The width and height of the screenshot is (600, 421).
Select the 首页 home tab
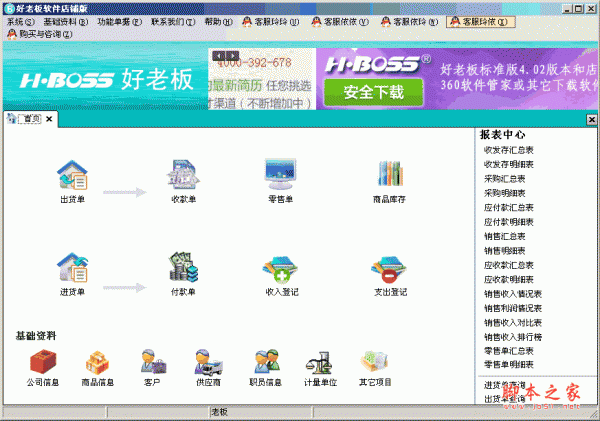[x=30, y=119]
